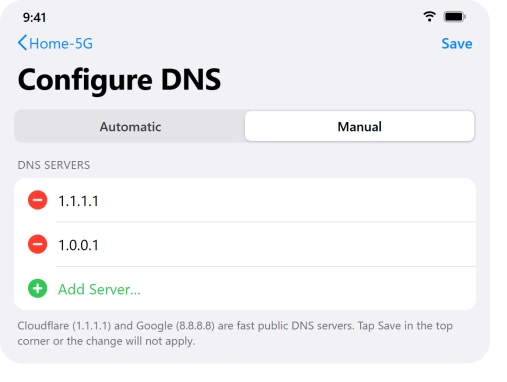Tap the Wi-Fi status icon

(429, 16)
